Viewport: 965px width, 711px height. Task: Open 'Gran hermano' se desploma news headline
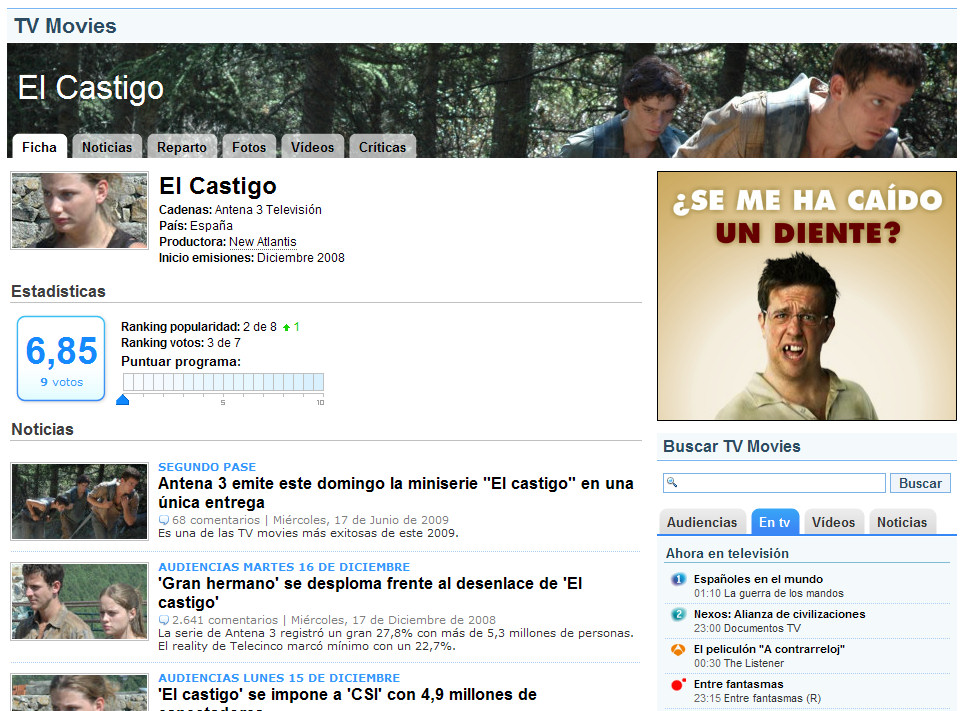tap(370, 592)
